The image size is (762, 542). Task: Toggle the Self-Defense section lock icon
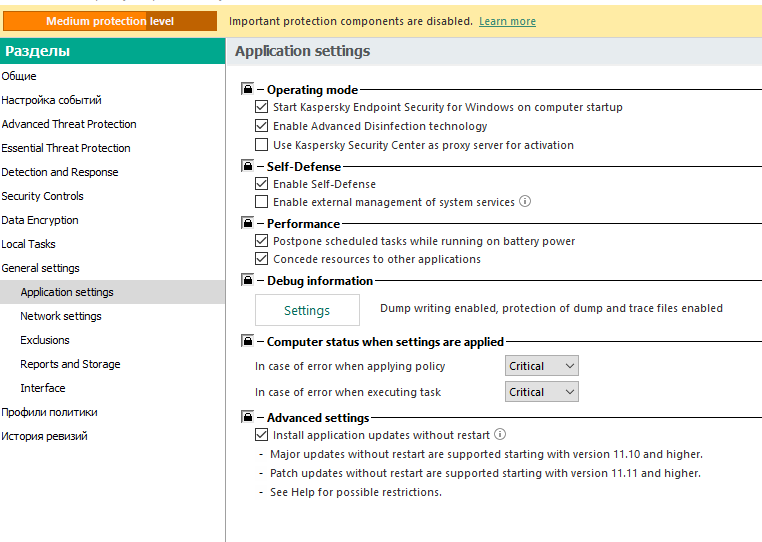point(247,166)
